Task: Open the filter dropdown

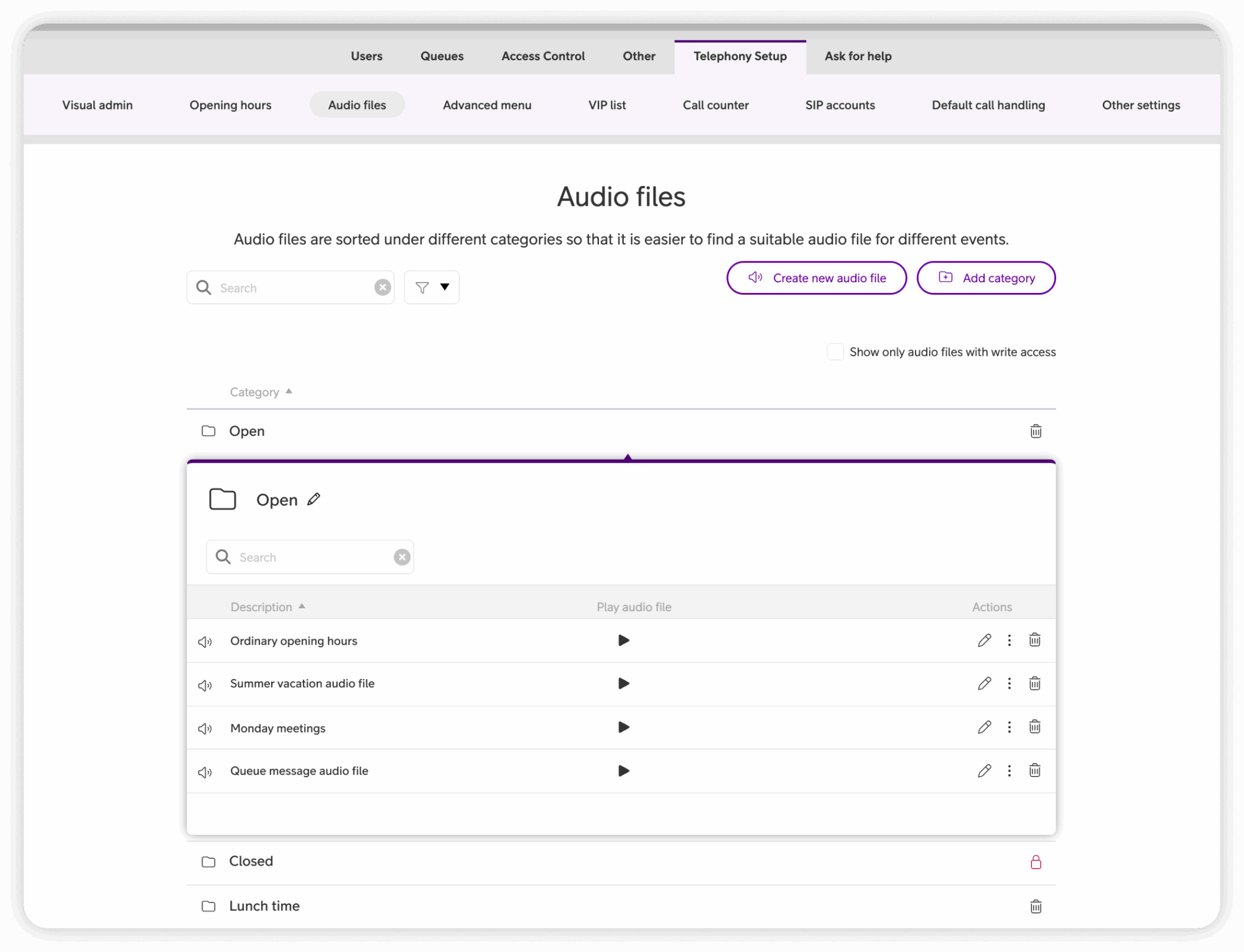Action: 432,287
